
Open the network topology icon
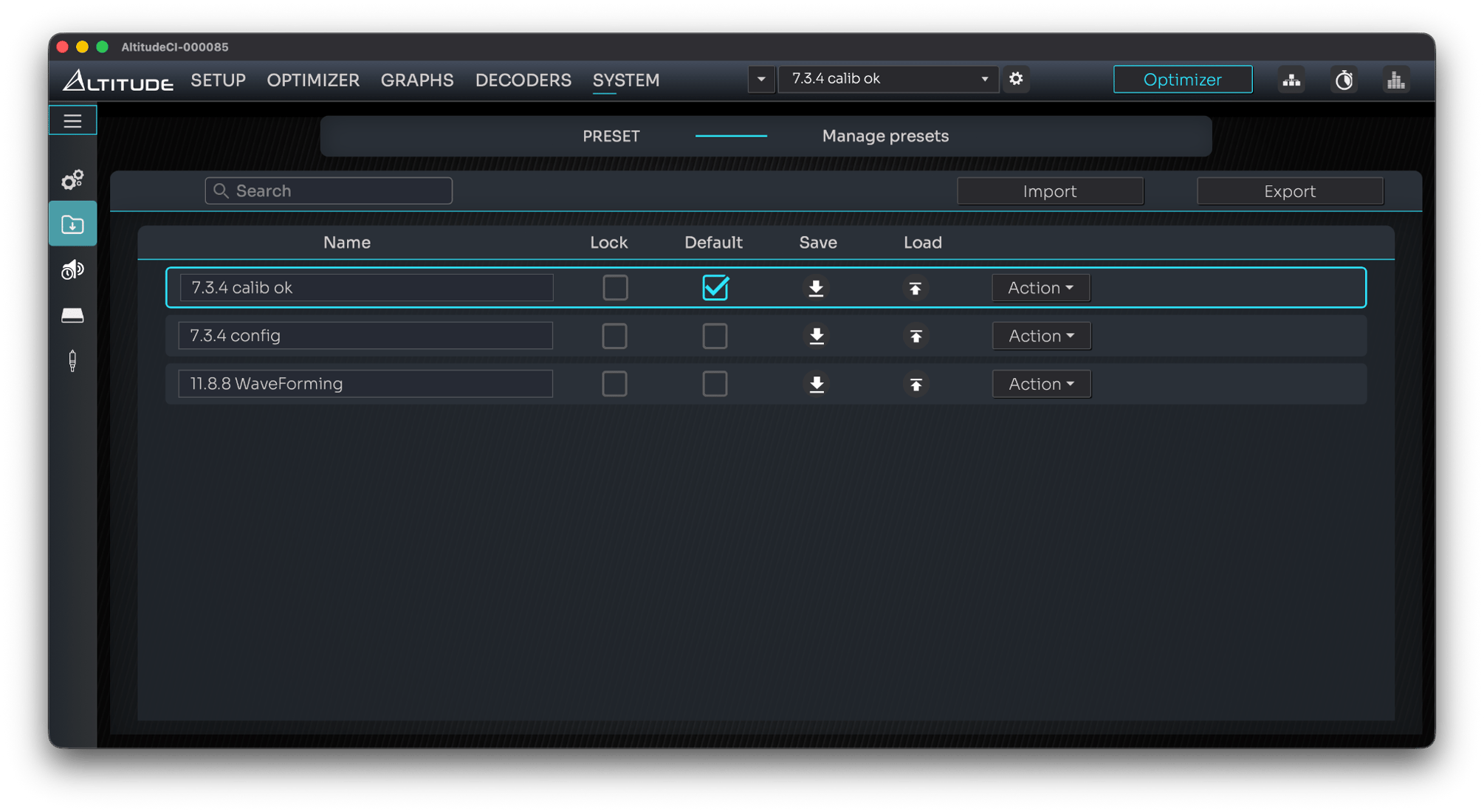pos(1291,80)
